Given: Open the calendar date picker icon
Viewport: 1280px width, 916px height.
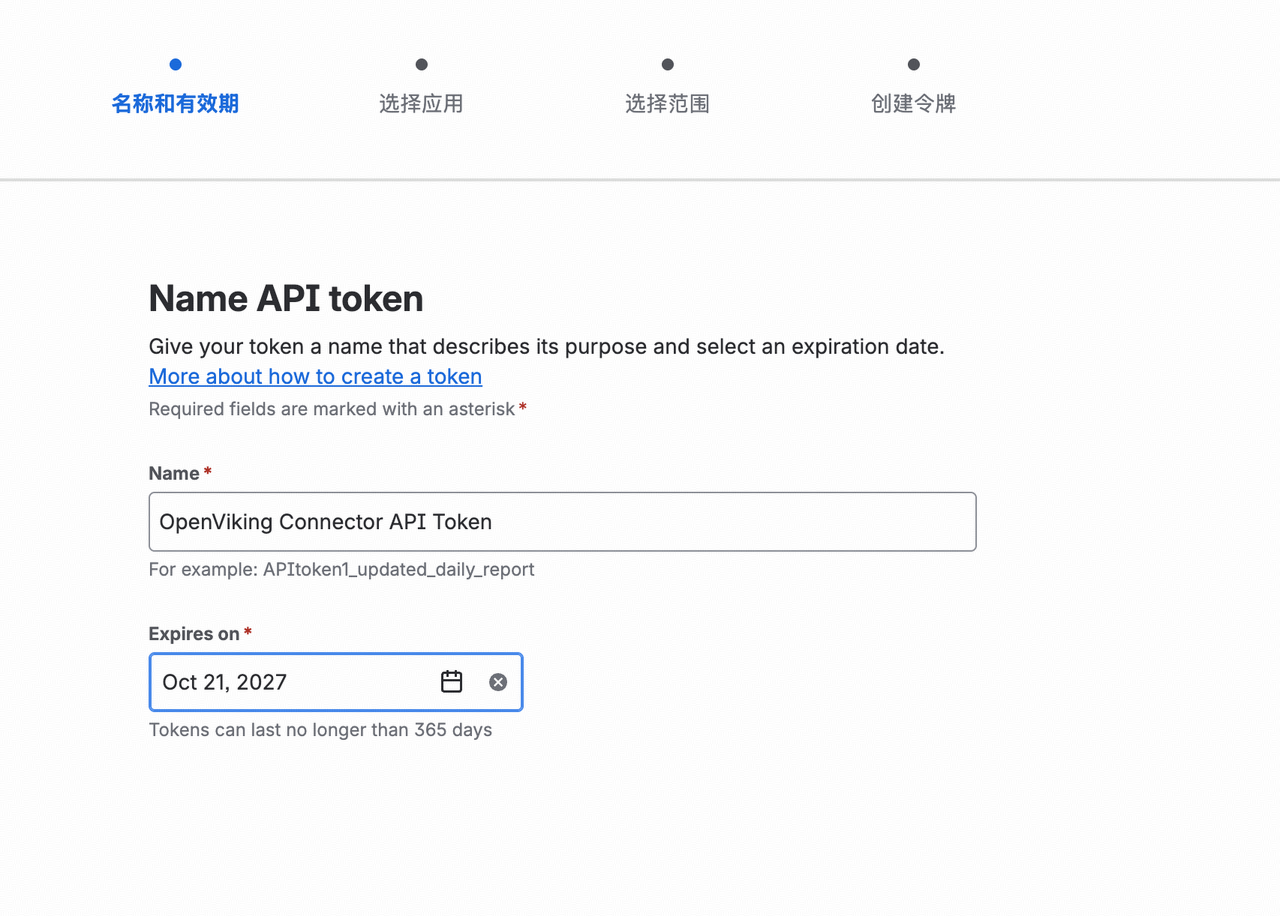Looking at the screenshot, I should [x=452, y=682].
